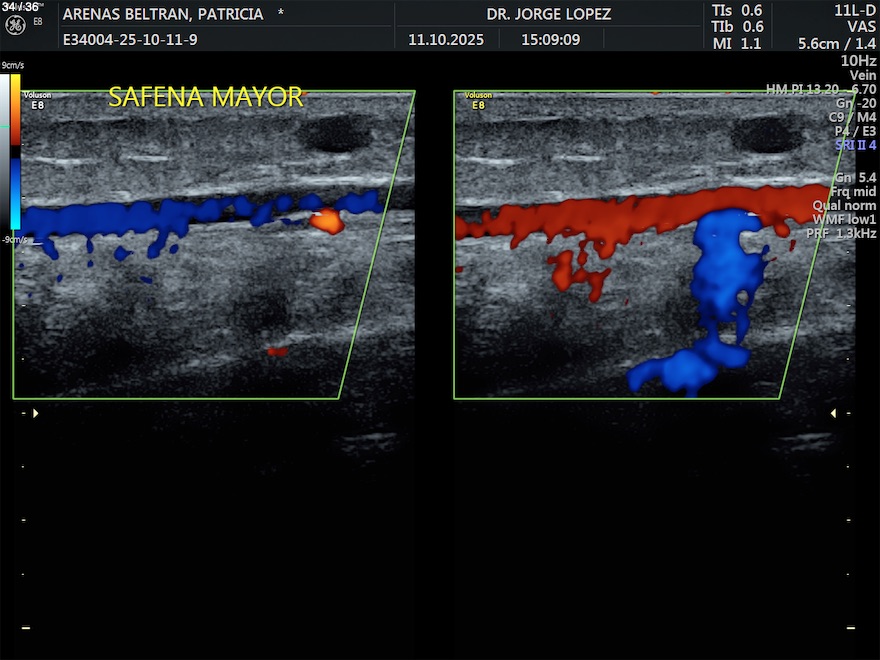The width and height of the screenshot is (880, 660).
Task: Click the Voluson E8 label on left image
Action: 37,100
